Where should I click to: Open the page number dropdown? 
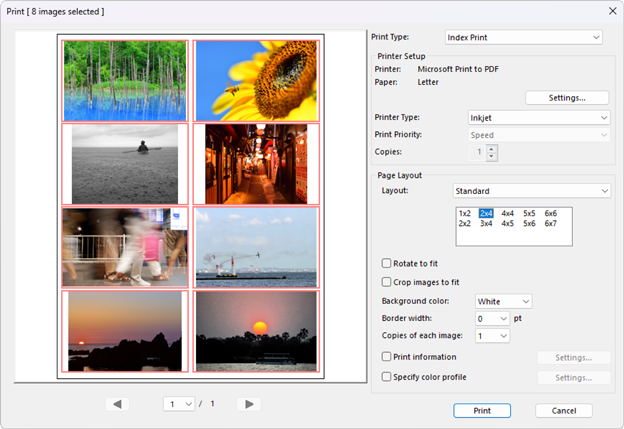tap(179, 404)
